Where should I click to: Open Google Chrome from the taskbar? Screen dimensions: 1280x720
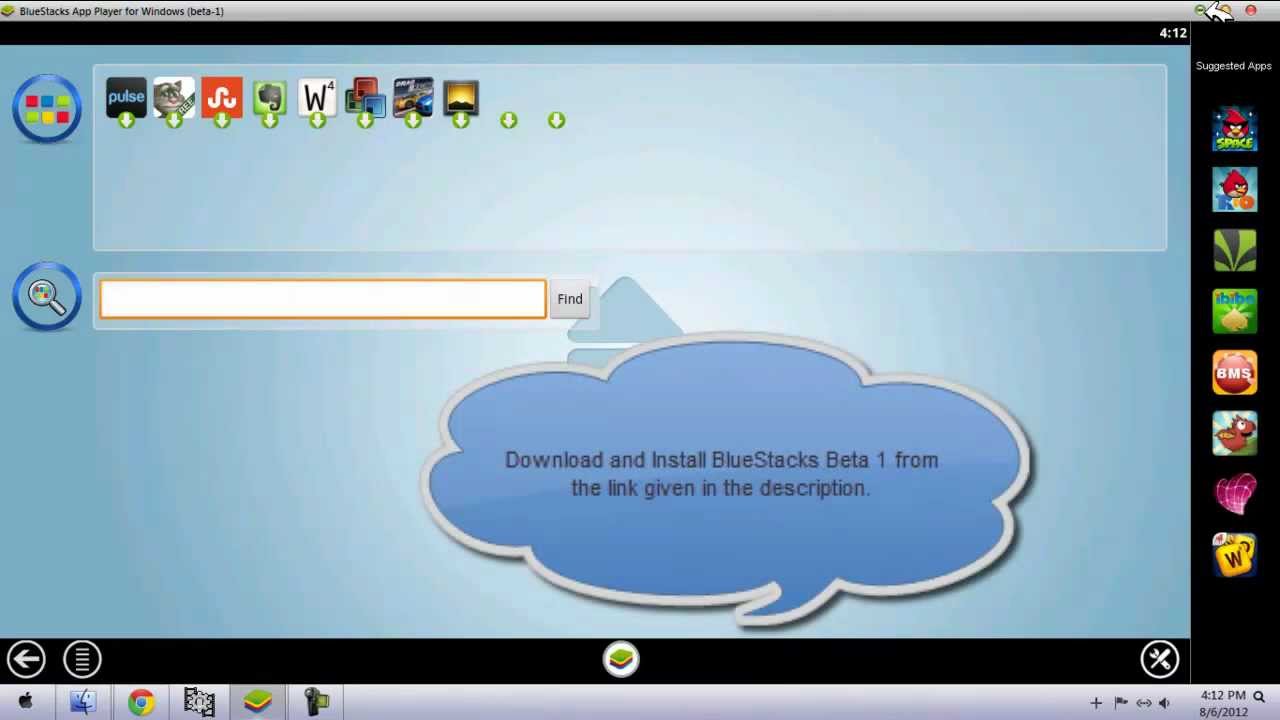(x=141, y=702)
